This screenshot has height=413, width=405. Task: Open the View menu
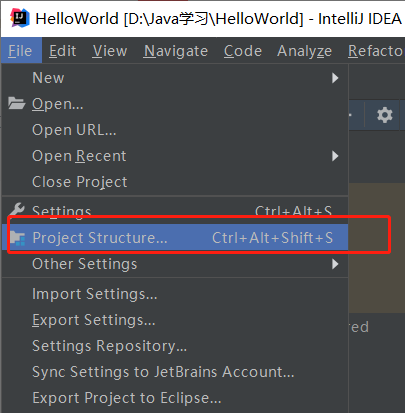(x=110, y=51)
